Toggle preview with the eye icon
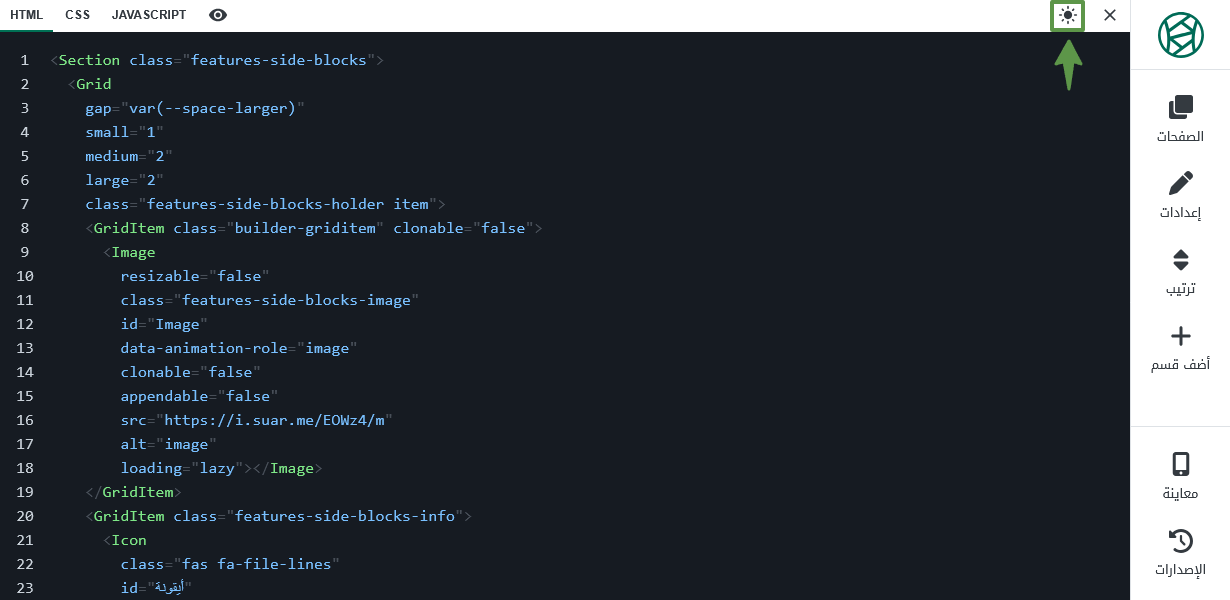This screenshot has height=600, width=1230. [218, 15]
